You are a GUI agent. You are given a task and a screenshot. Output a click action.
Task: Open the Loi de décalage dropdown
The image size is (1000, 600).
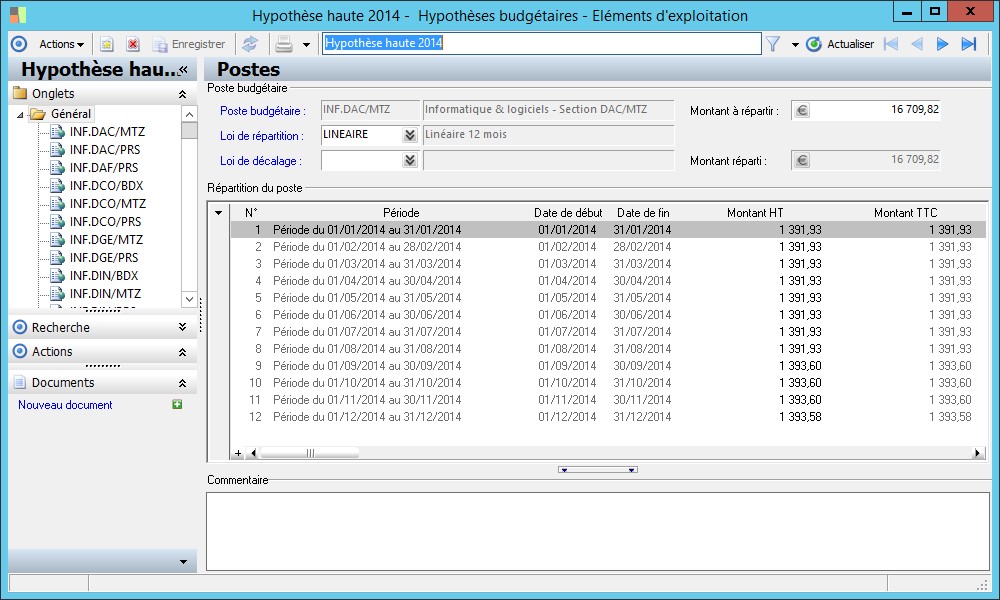click(x=409, y=160)
